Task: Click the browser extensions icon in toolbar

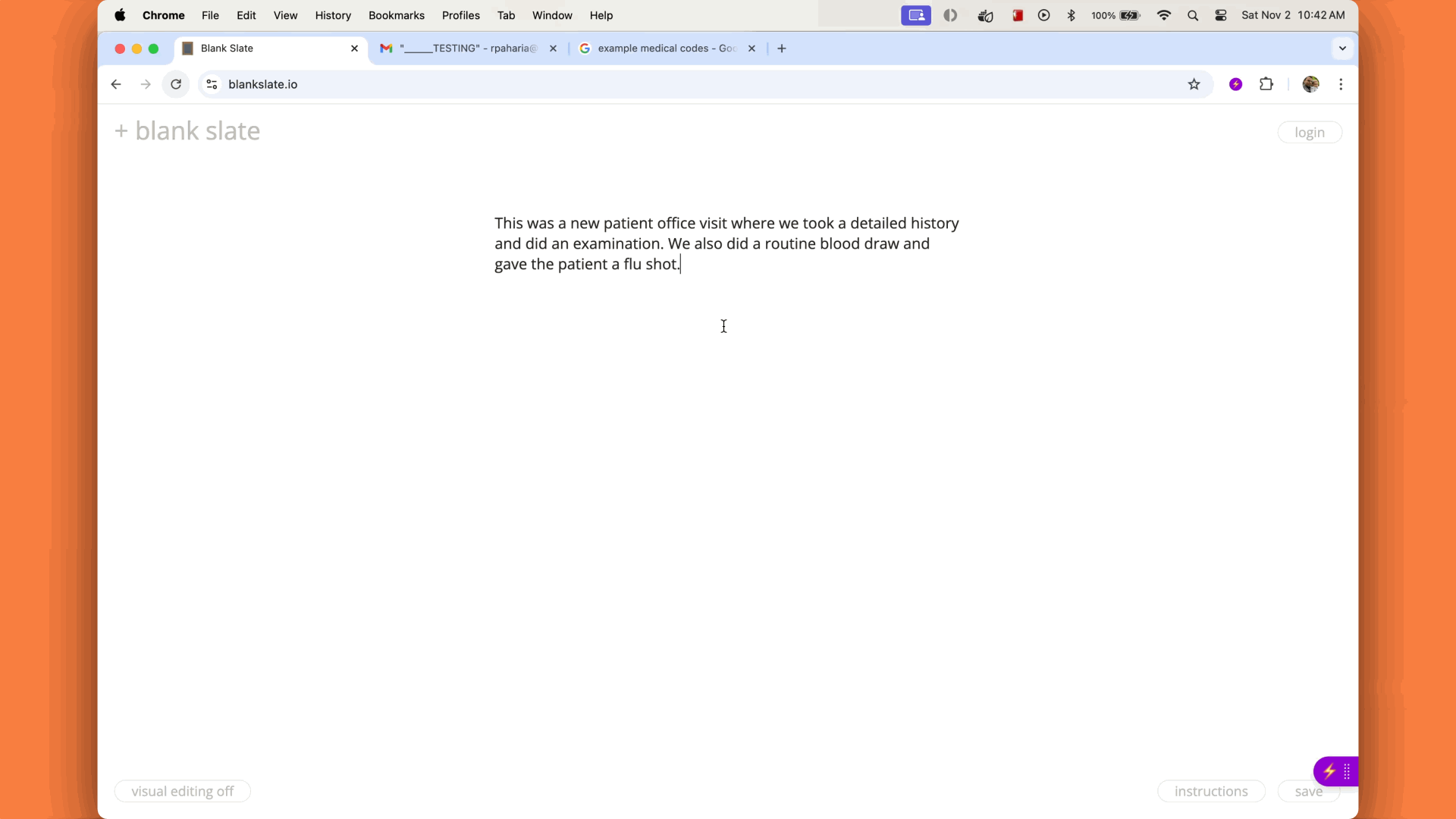Action: [x=1265, y=84]
